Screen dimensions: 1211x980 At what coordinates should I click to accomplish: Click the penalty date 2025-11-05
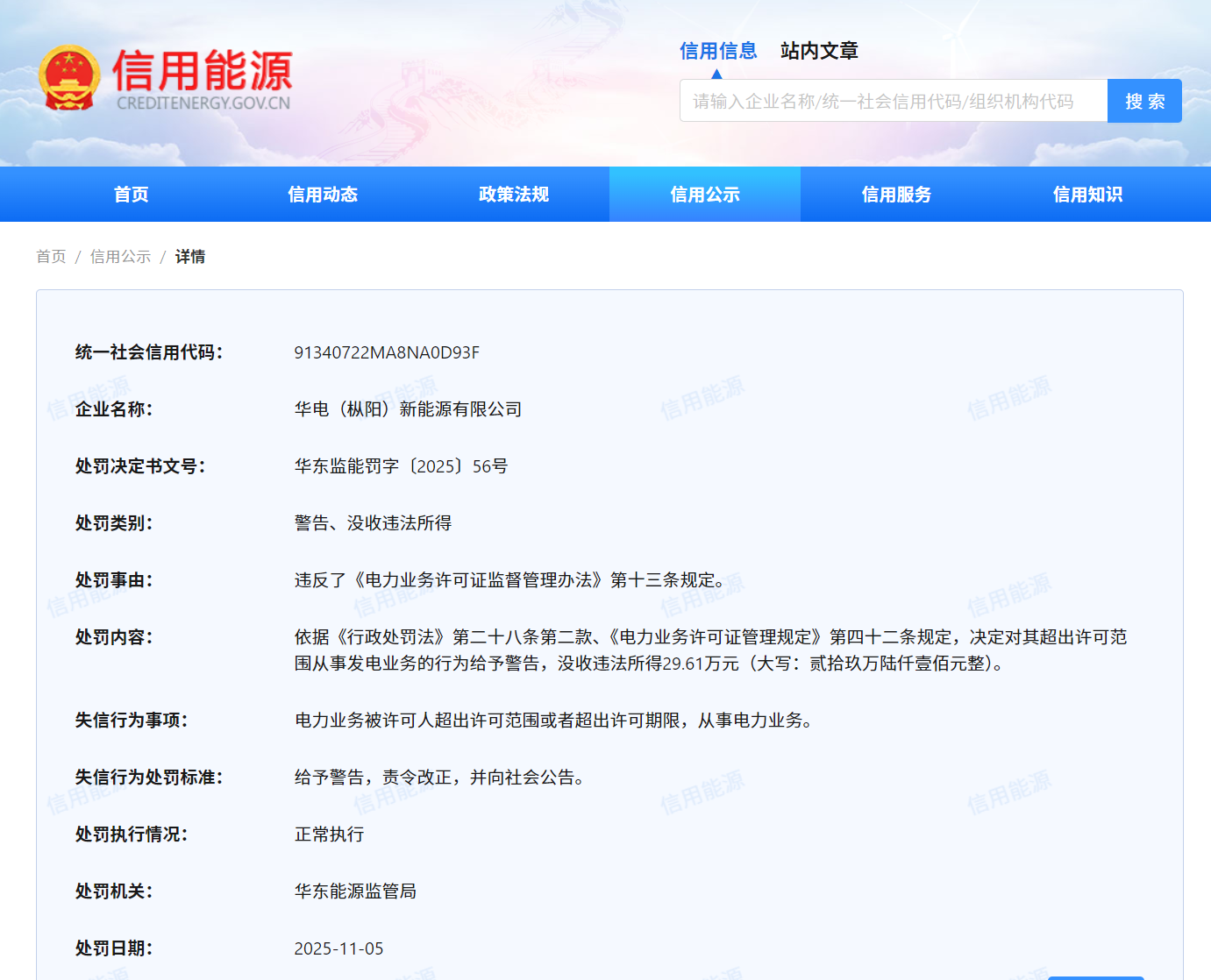point(338,948)
